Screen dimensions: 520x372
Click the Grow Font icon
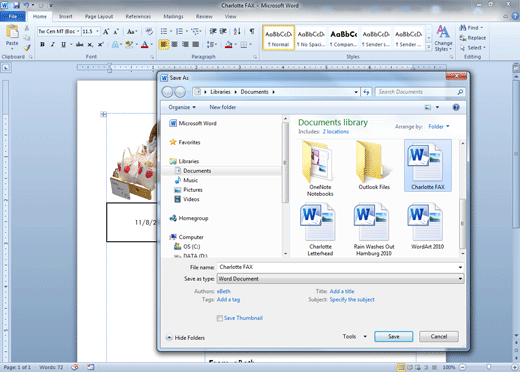click(106, 32)
